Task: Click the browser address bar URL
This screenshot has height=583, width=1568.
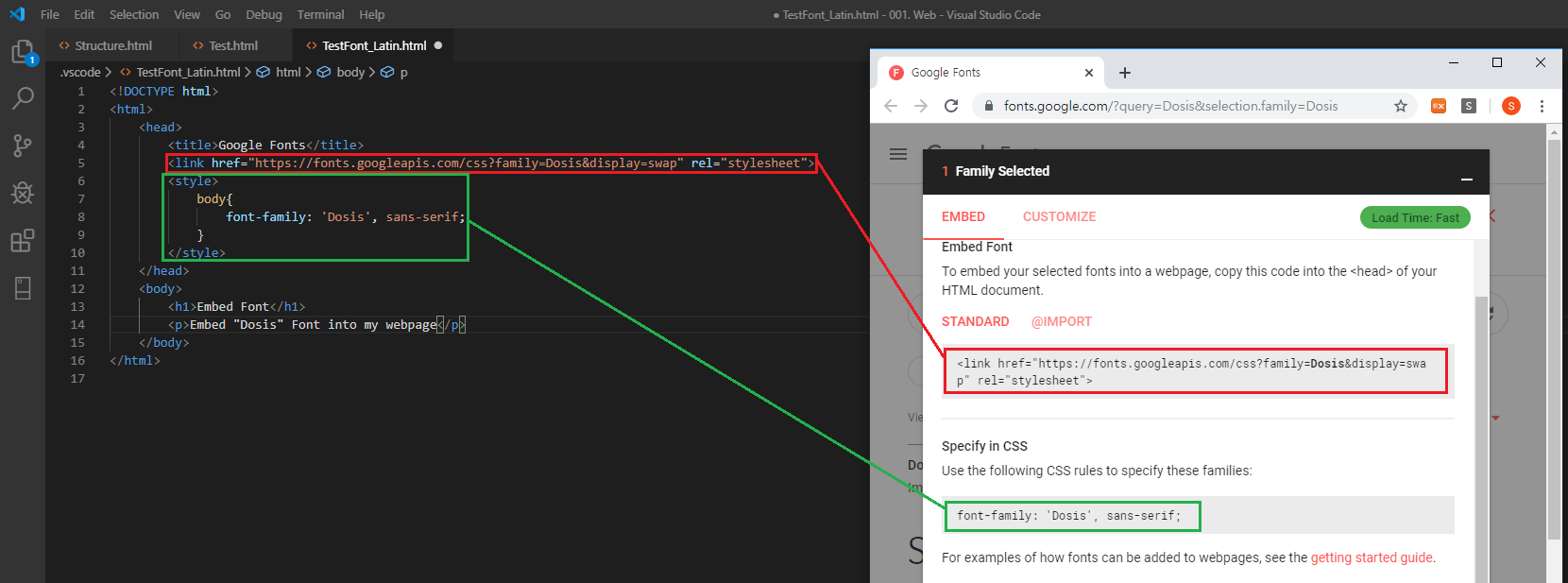Action: pyautogui.click(x=1170, y=106)
